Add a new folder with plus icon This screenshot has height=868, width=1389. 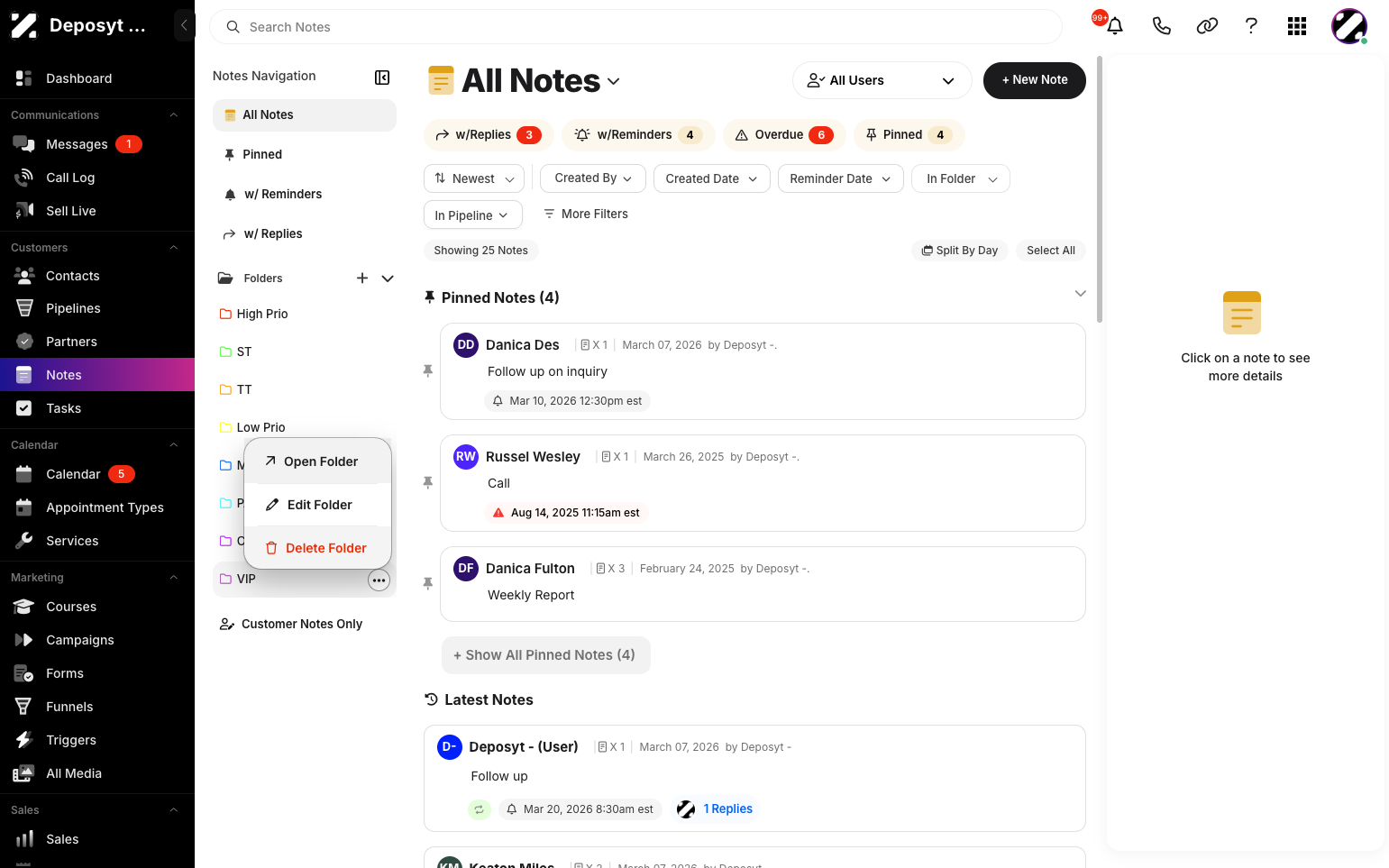point(362,279)
